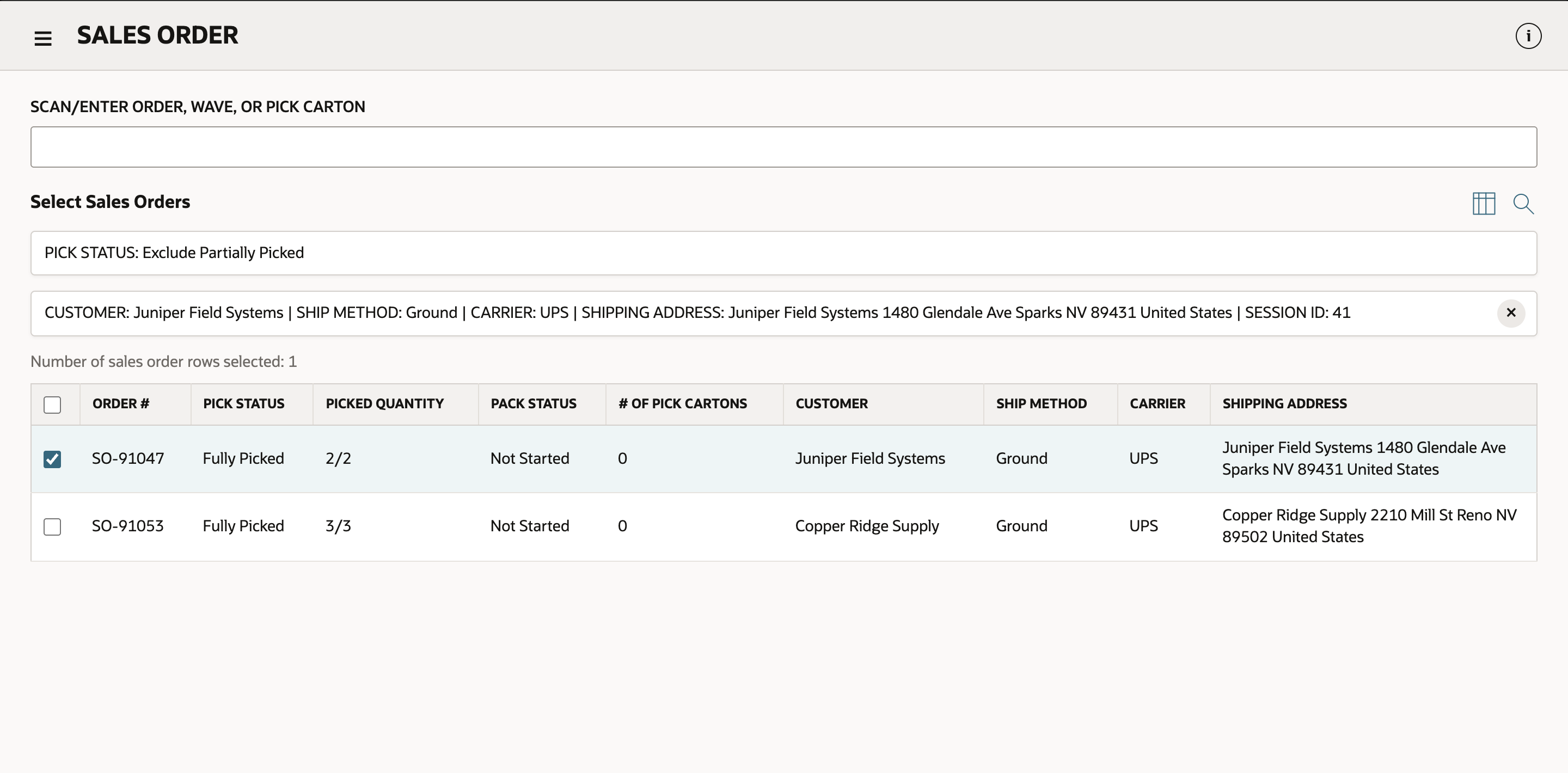Open the column configuration icon
Image resolution: width=1568 pixels, height=773 pixels.
1484,203
